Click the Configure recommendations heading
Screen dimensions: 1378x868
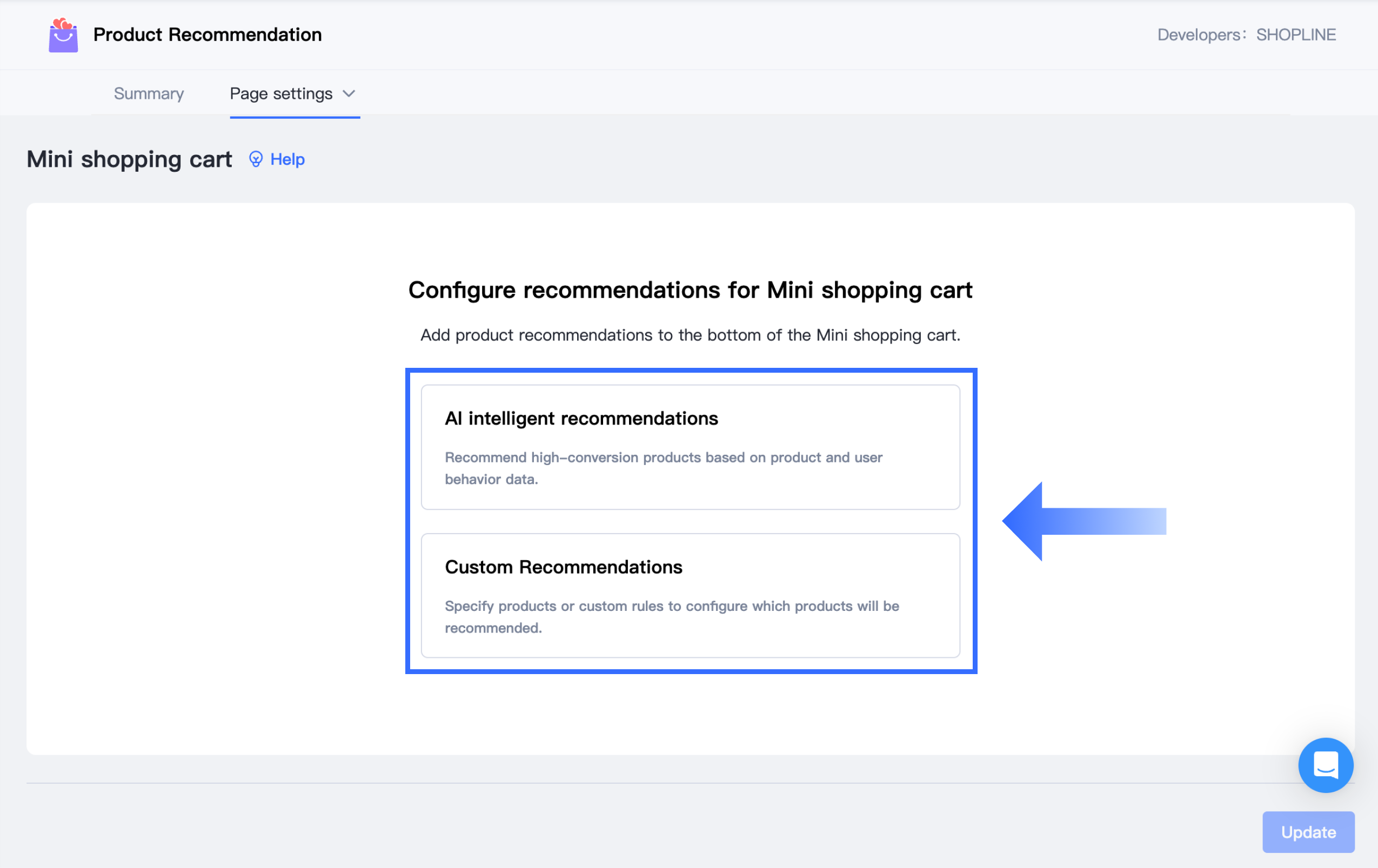[x=690, y=290]
